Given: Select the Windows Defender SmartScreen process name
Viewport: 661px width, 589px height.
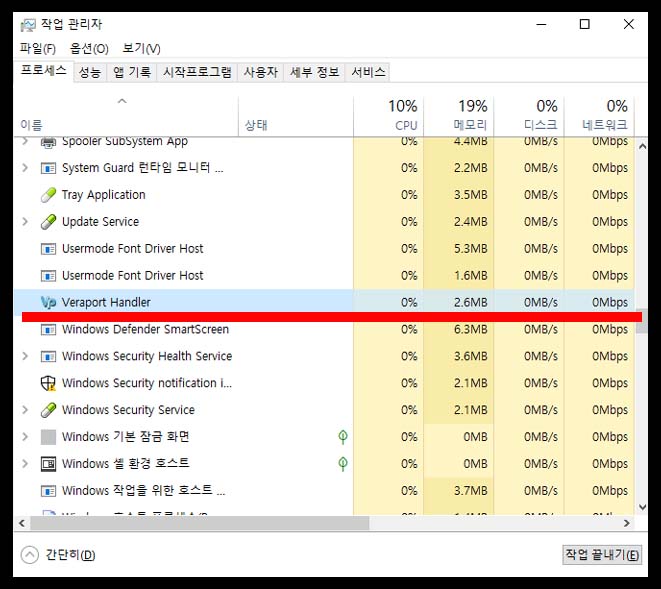Looking at the screenshot, I should [145, 329].
